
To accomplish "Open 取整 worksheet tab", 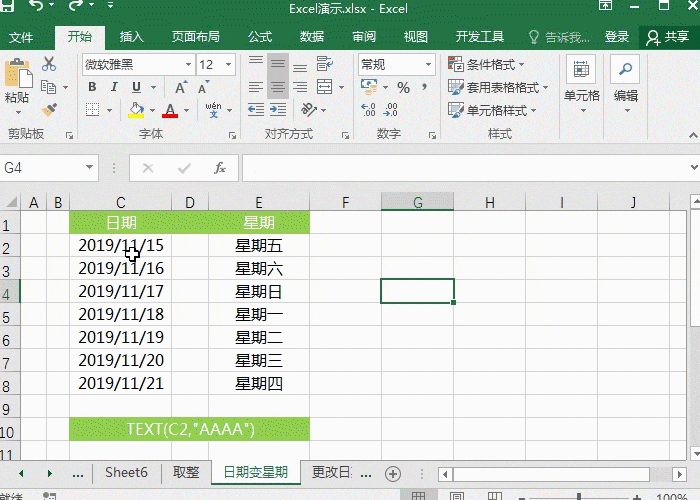I will coord(186,472).
